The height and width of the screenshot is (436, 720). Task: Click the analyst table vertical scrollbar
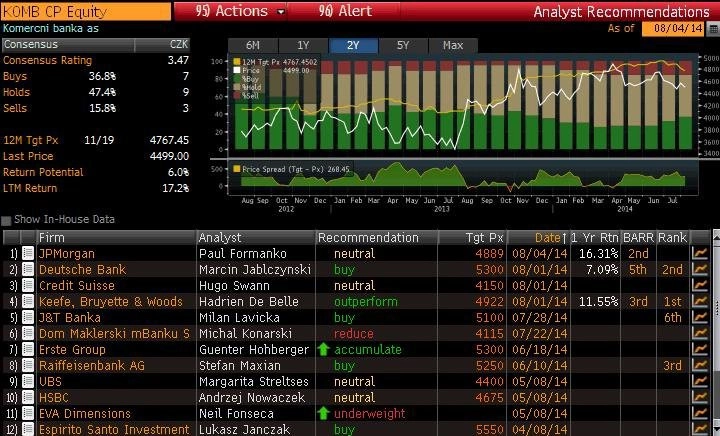[716, 333]
